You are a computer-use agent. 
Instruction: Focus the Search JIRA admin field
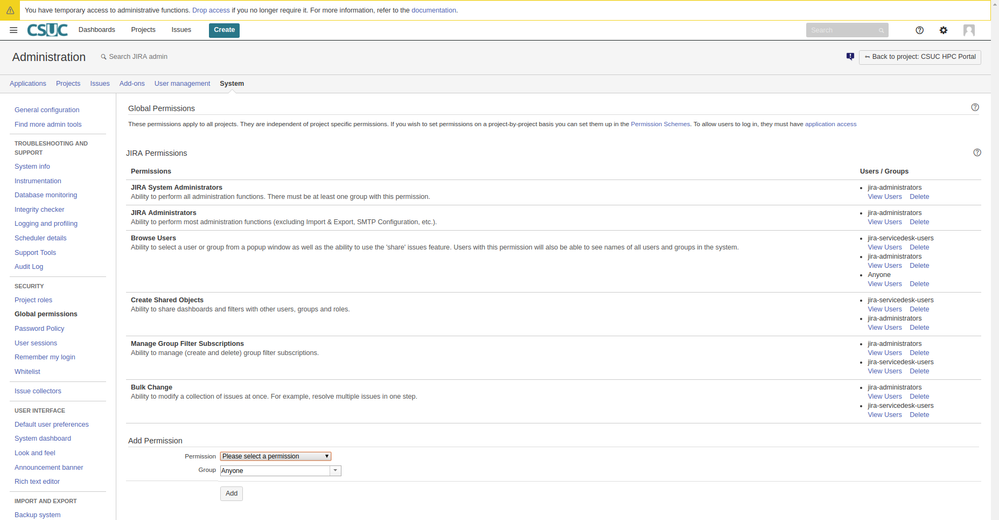pyautogui.click(x=138, y=57)
